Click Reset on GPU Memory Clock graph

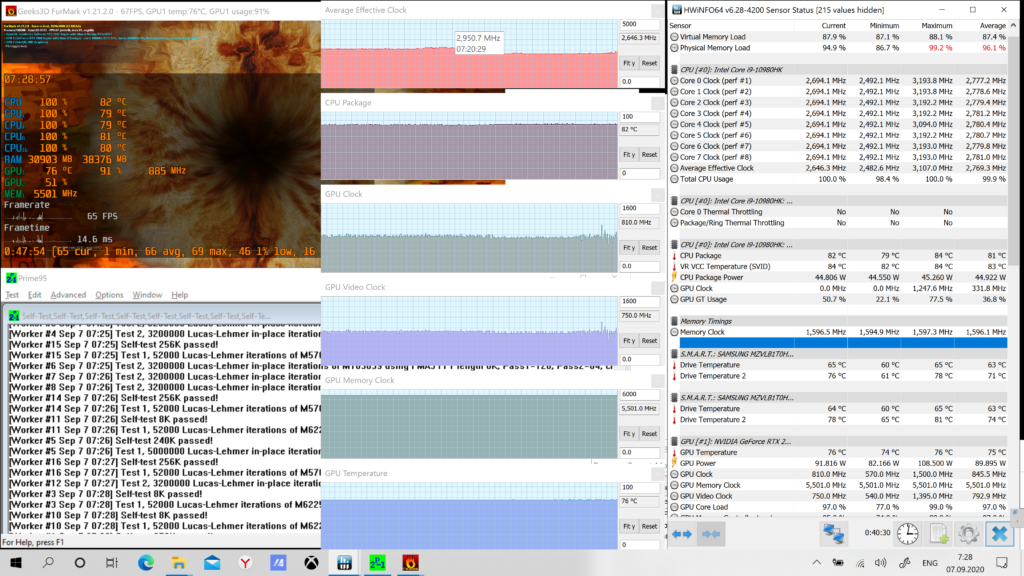[x=649, y=434]
